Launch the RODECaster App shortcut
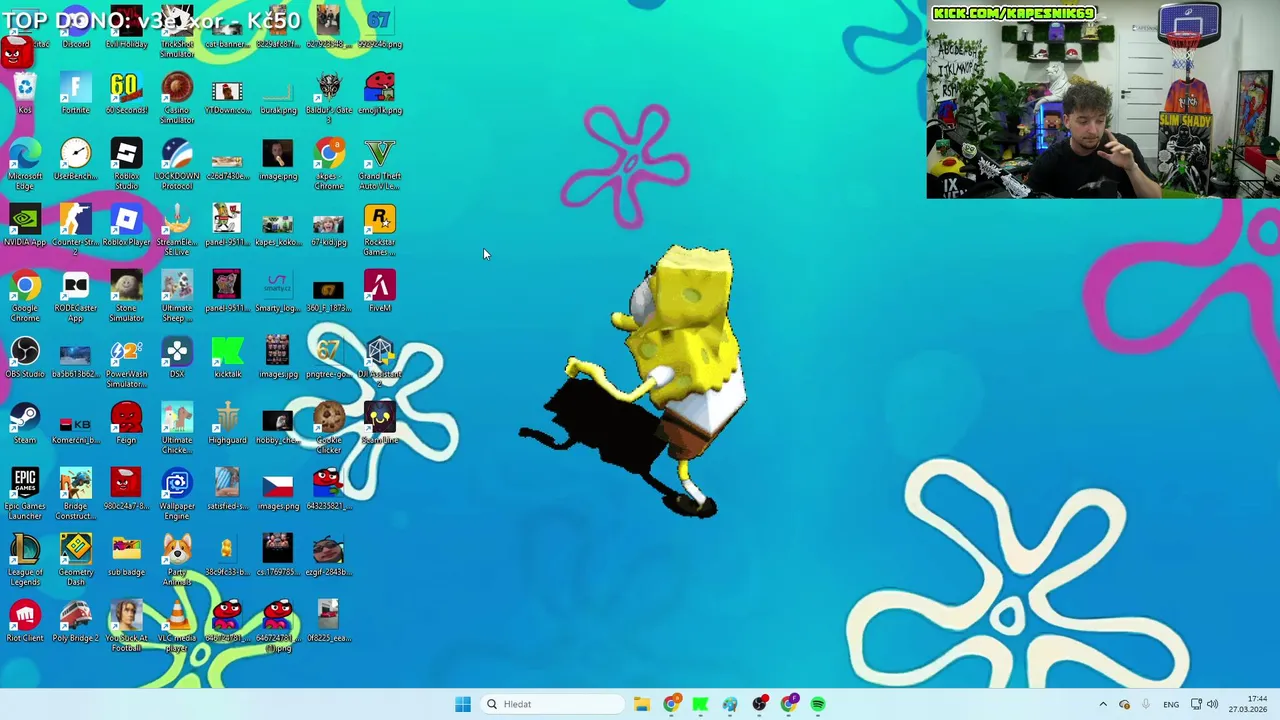Viewport: 1280px width, 720px height. coord(76,297)
